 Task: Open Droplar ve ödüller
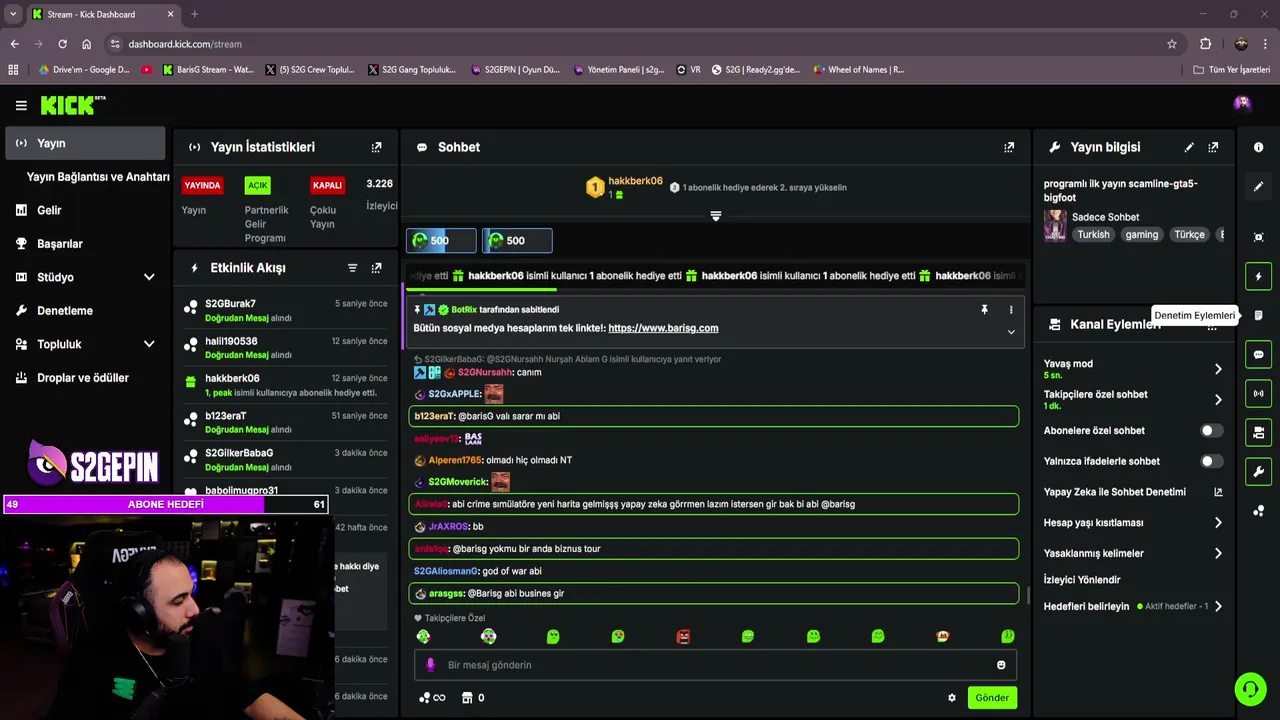(83, 378)
